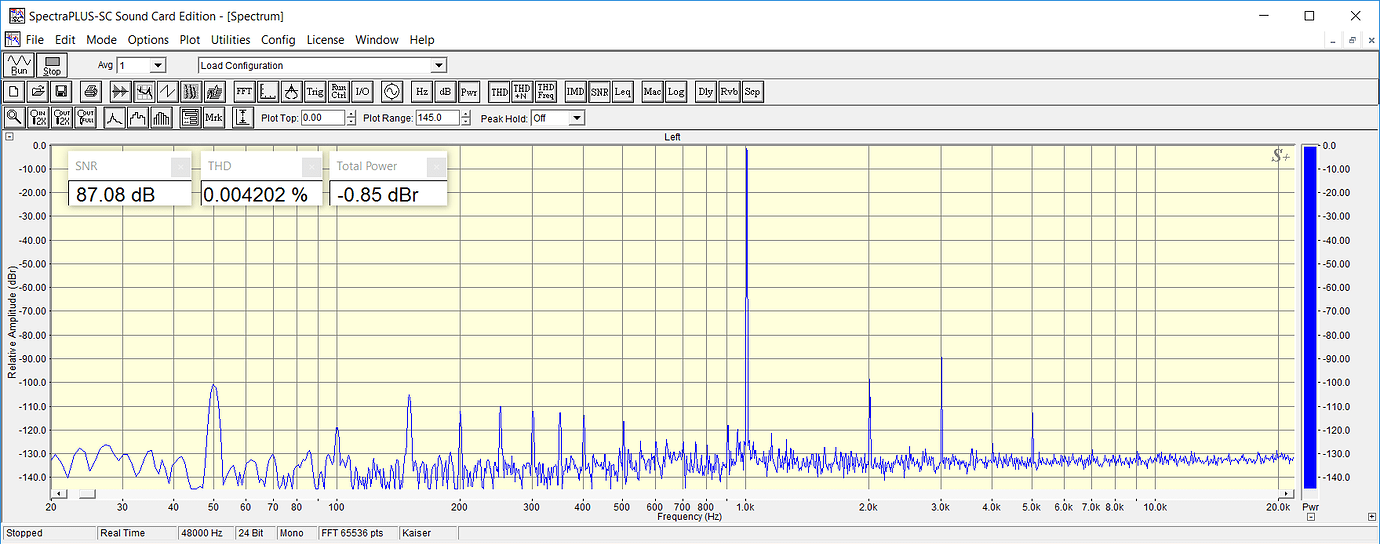1380x544 pixels.
Task: Click the Print icon in toolbar
Action: tap(91, 92)
